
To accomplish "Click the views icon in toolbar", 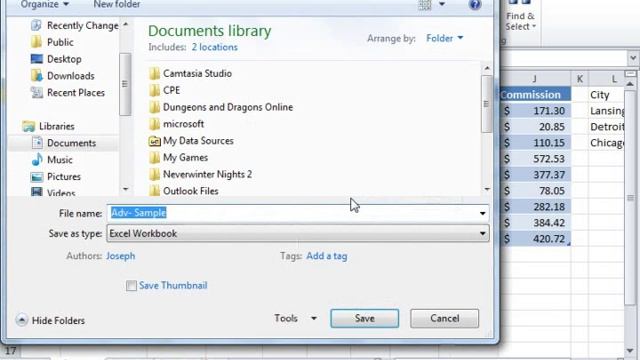I will 425,4.
